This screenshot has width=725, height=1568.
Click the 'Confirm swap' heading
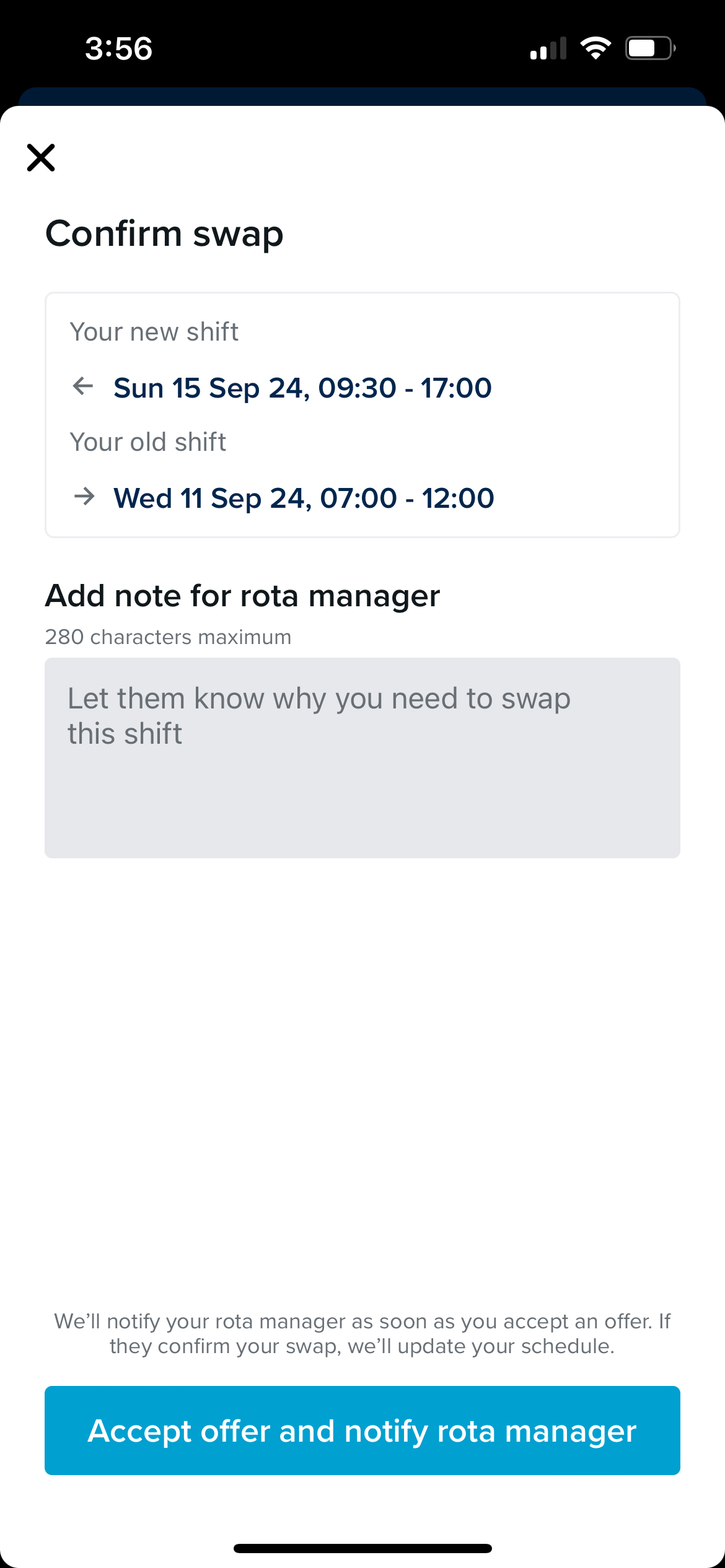pyautogui.click(x=164, y=234)
